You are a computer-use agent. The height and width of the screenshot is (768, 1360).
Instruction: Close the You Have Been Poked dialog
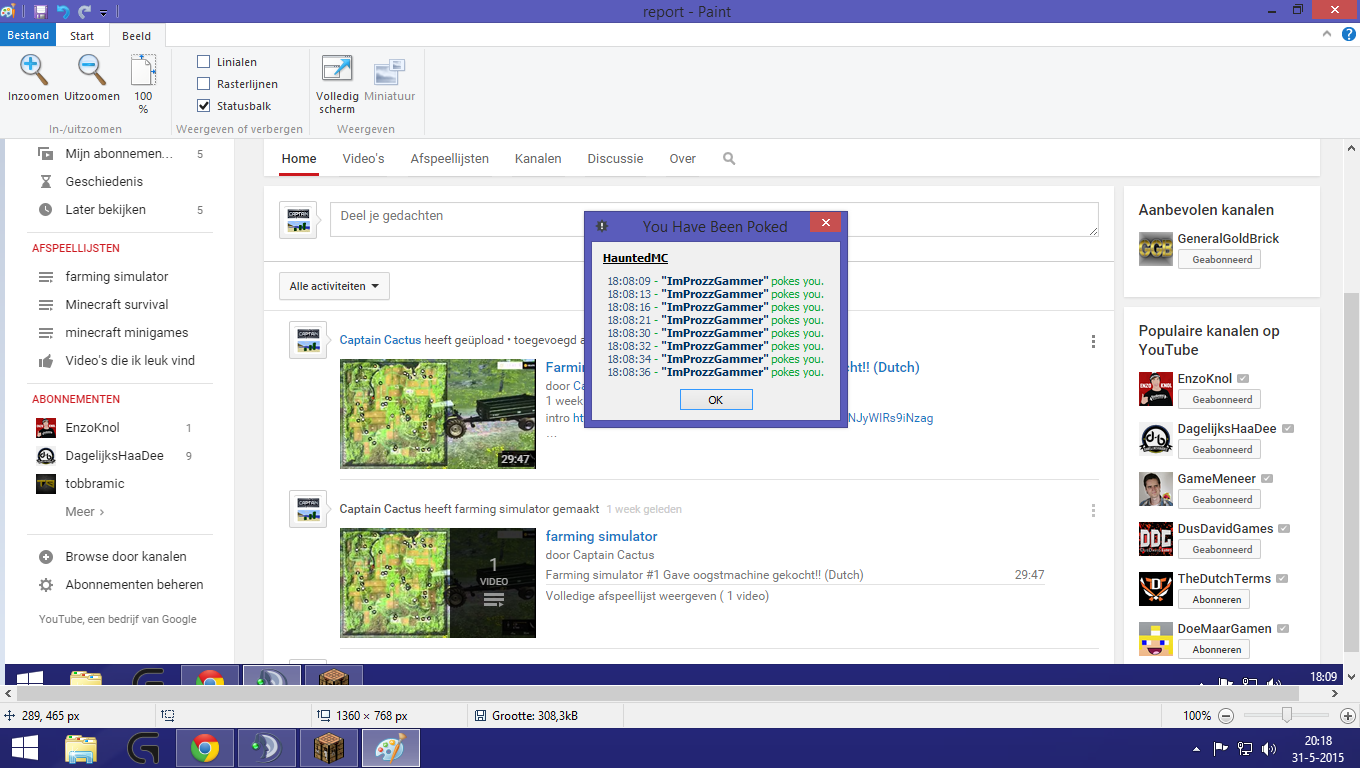(x=825, y=223)
